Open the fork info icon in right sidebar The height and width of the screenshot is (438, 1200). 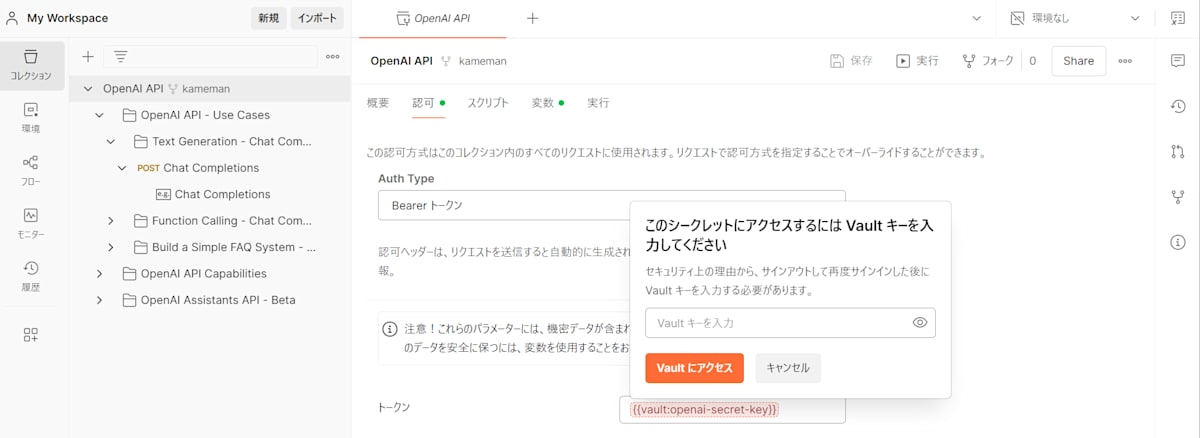tap(1178, 197)
